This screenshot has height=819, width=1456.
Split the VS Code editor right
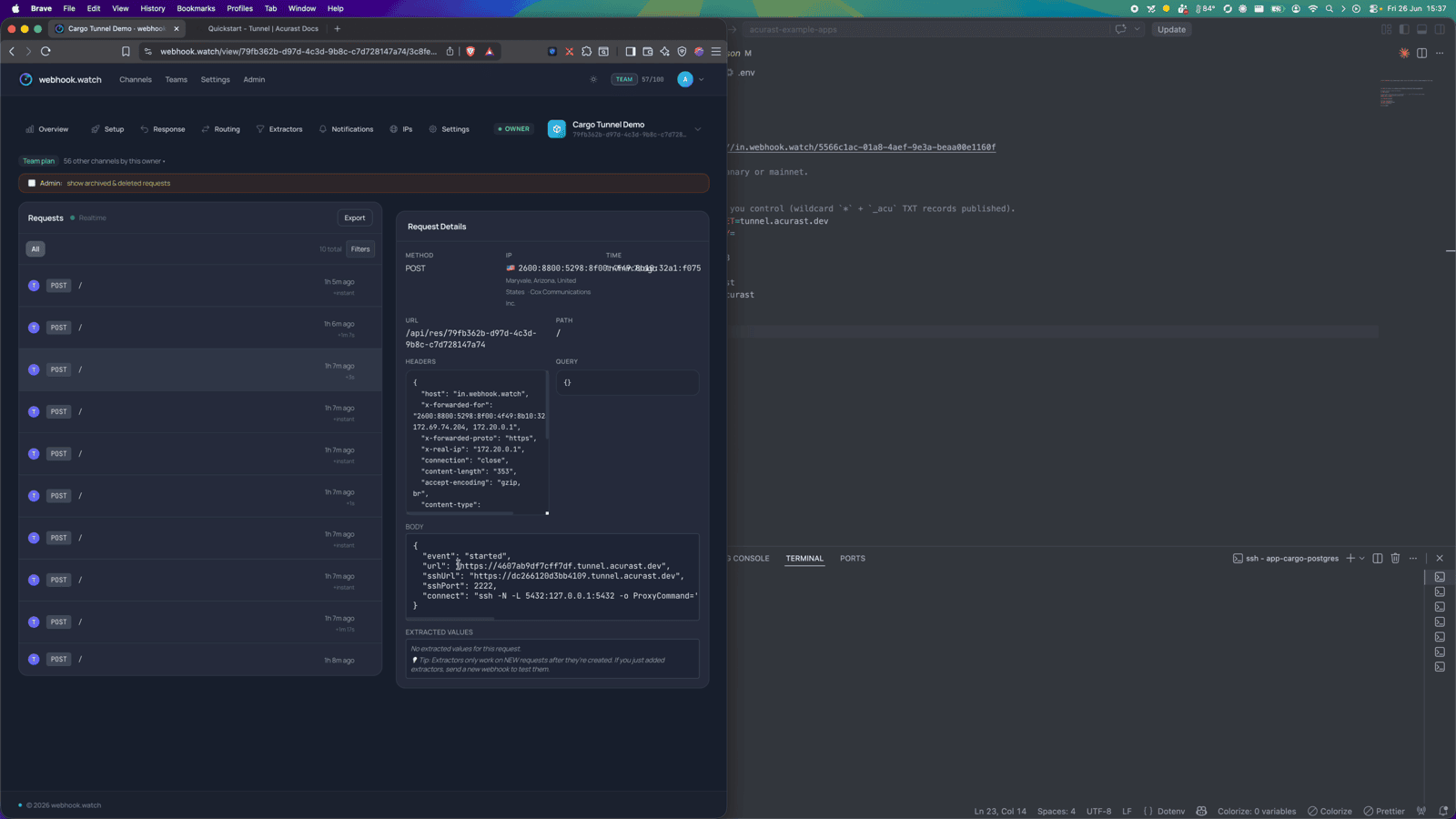(1421, 53)
